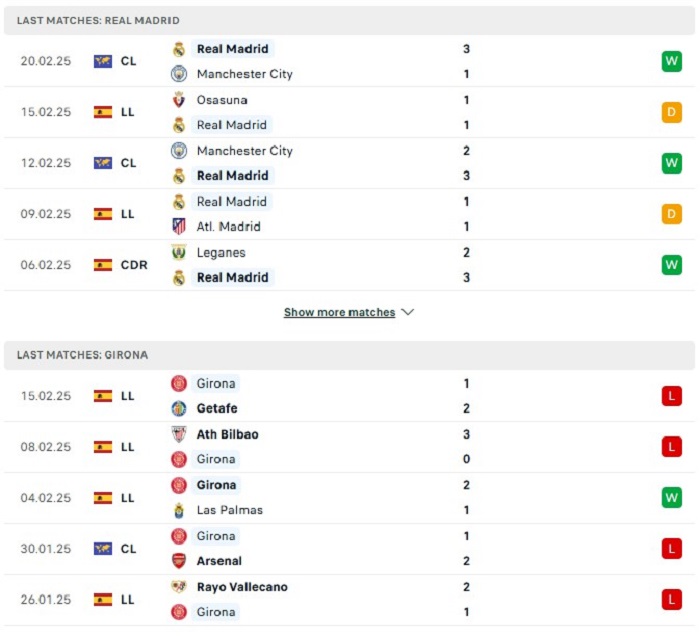Click the CL competition flag on 30.01.25
The height and width of the screenshot is (636, 700).
click(x=103, y=549)
